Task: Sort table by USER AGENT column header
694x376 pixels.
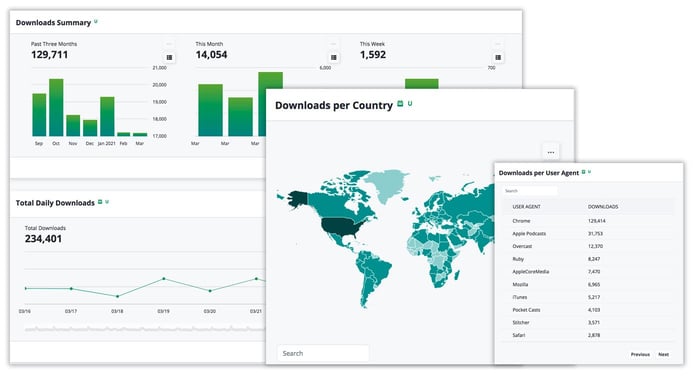Action: pos(526,207)
